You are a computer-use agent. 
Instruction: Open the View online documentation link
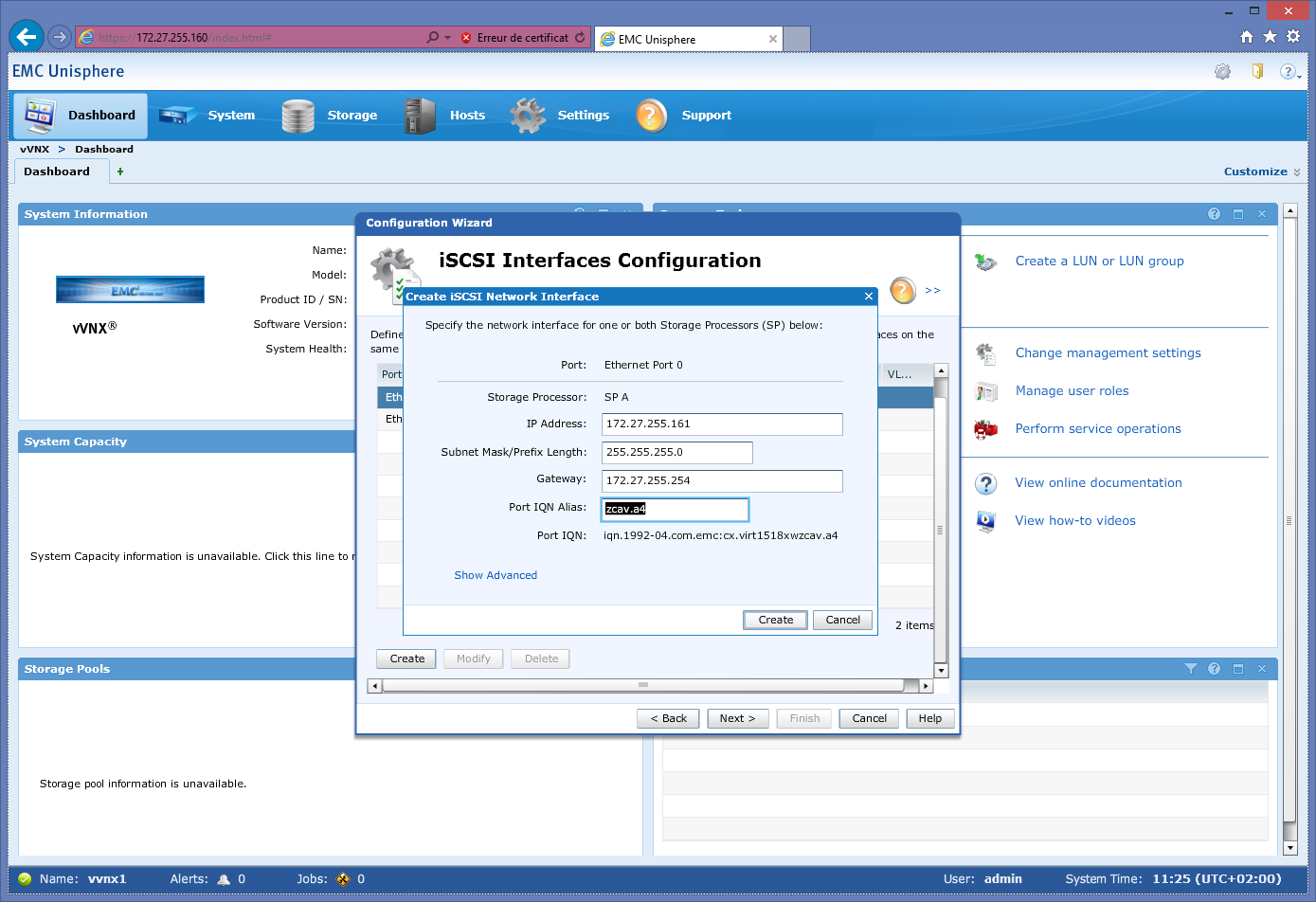tap(1098, 483)
